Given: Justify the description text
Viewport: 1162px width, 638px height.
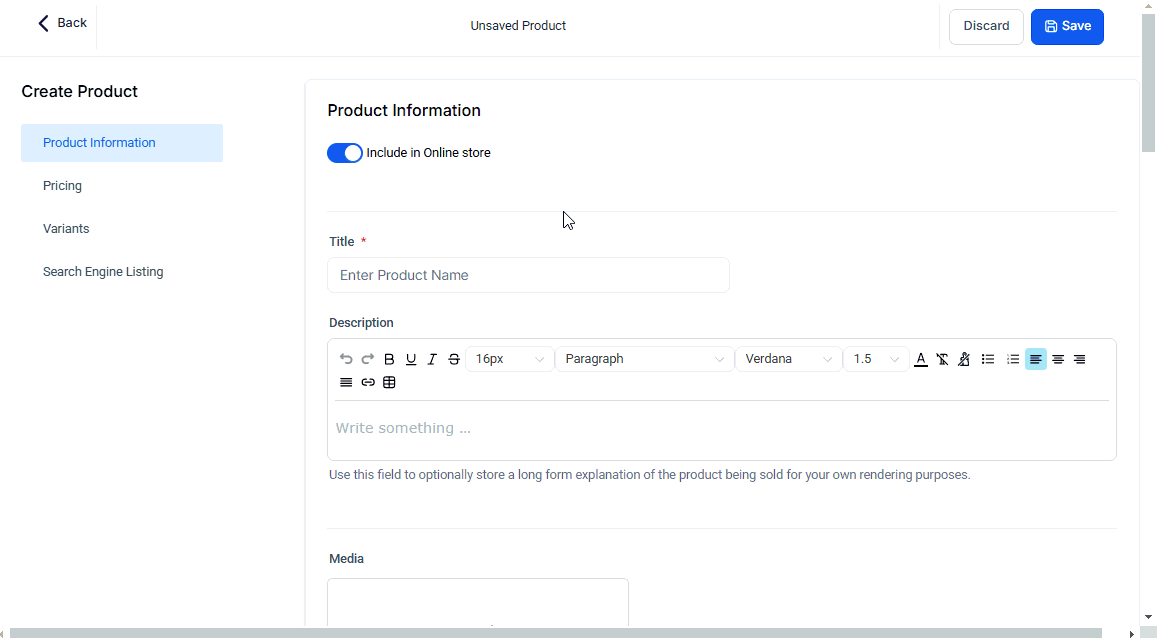Looking at the screenshot, I should [x=346, y=382].
